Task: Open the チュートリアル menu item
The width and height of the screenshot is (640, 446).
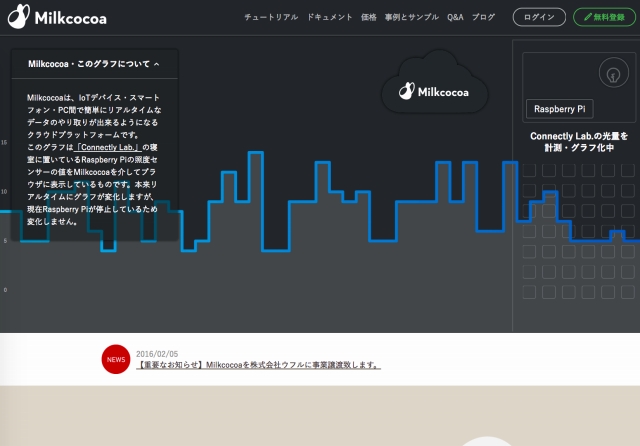Action: point(271,17)
